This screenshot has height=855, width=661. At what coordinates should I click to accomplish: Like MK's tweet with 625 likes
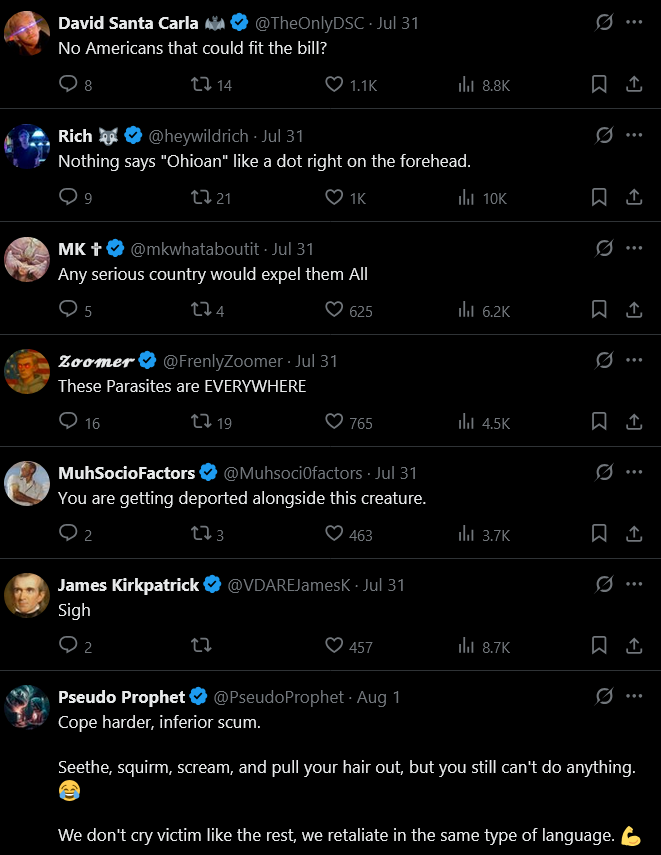(x=334, y=310)
